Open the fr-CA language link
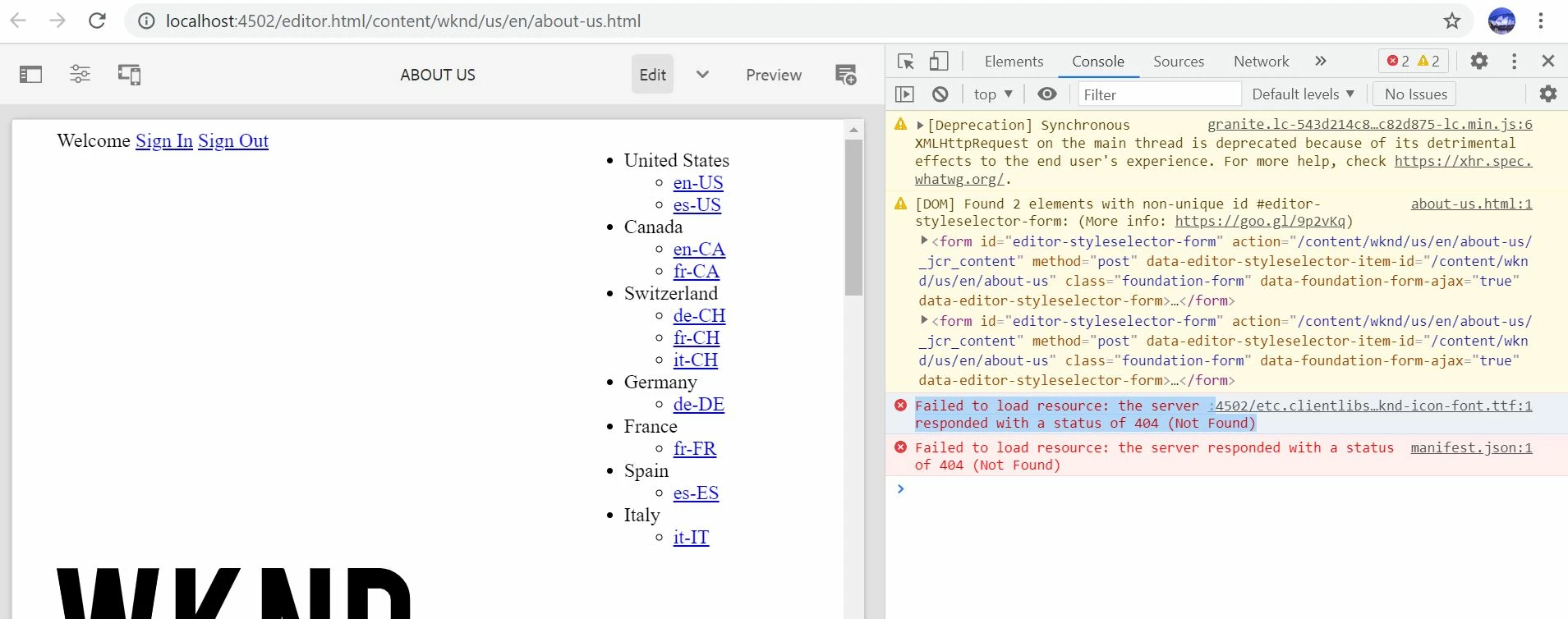 [x=697, y=271]
